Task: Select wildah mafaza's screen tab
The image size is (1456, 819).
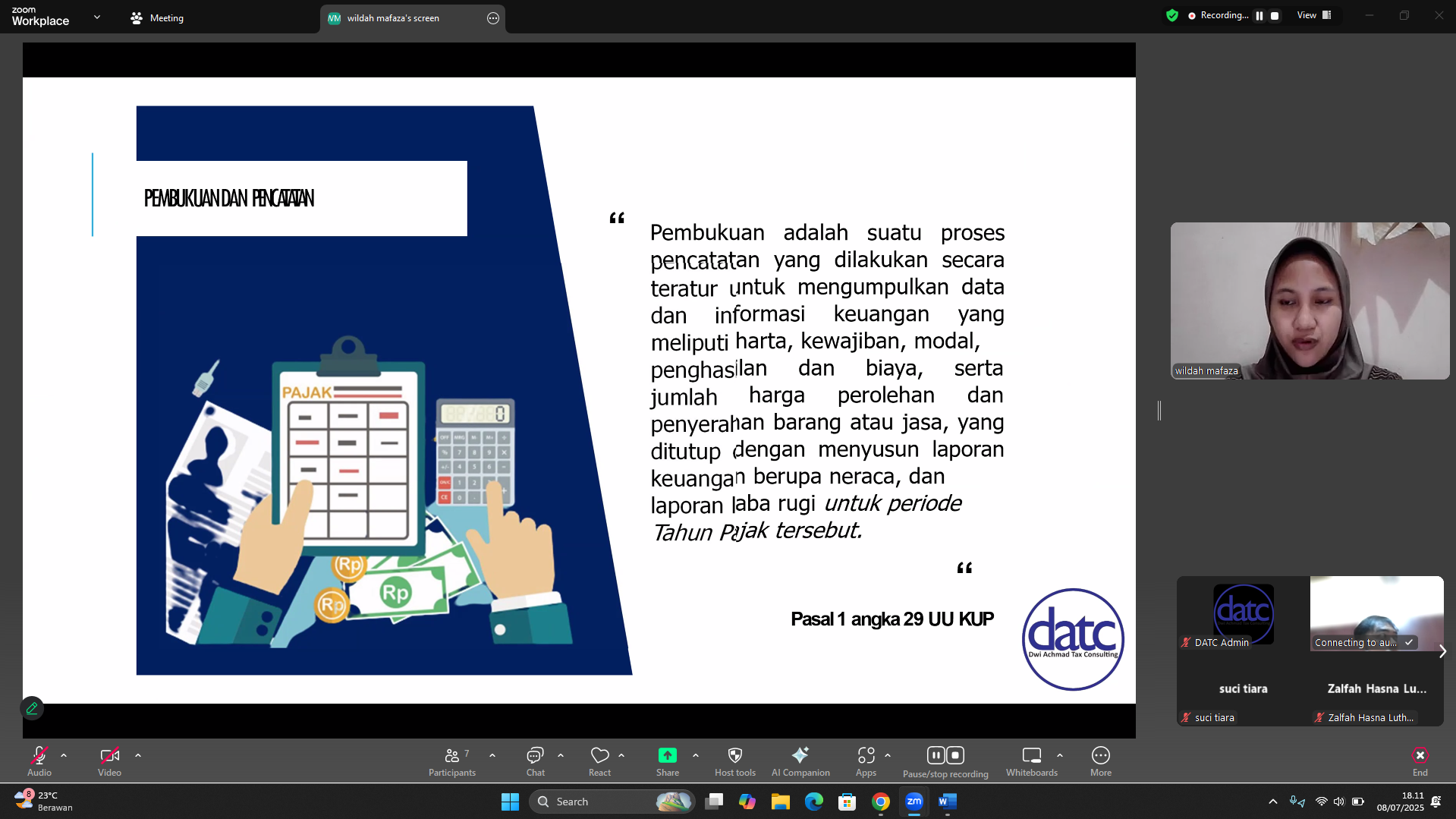Action: [393, 18]
